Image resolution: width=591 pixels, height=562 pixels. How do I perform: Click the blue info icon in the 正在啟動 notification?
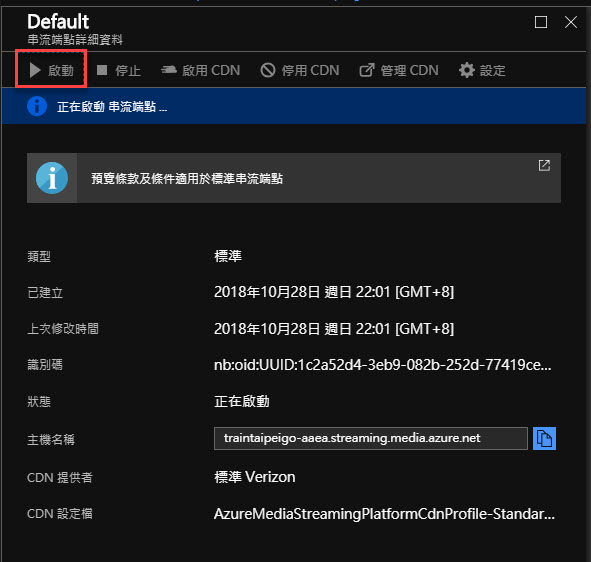click(37, 106)
